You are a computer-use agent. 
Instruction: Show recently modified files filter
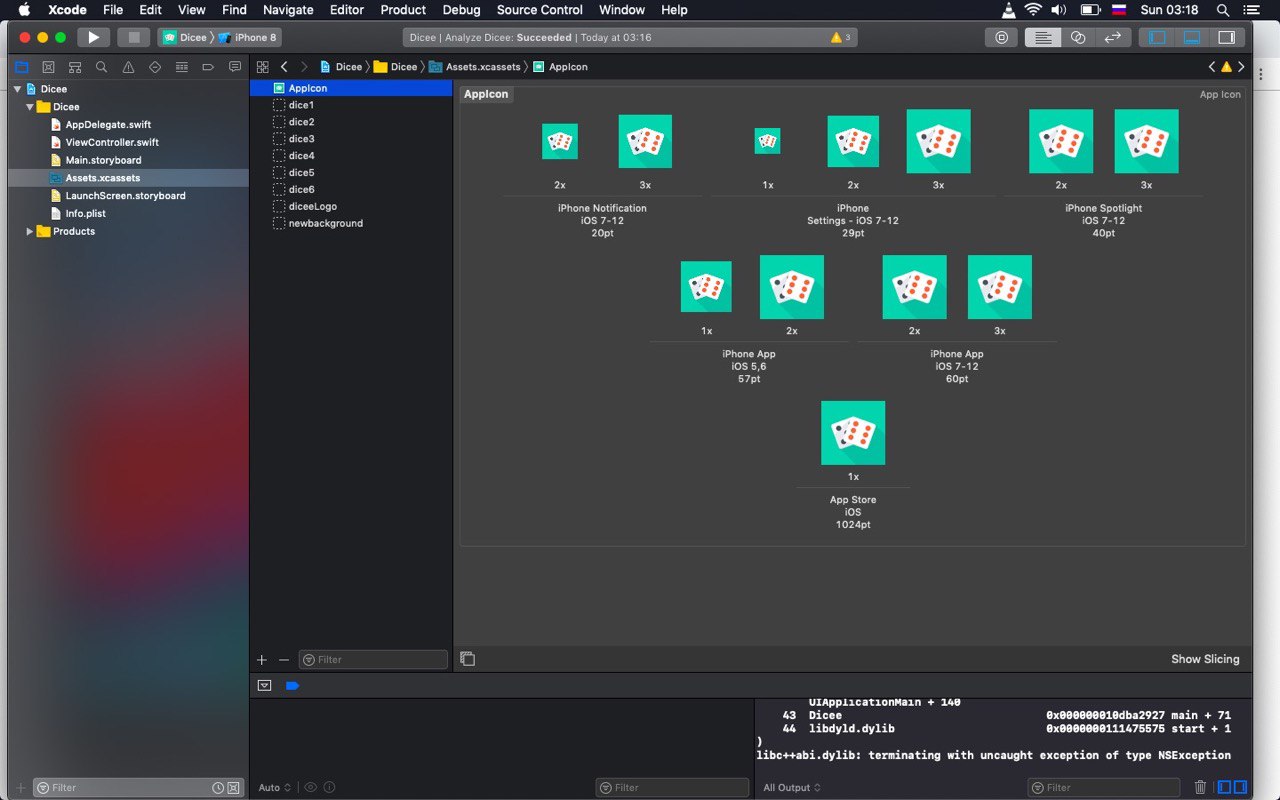click(x=218, y=788)
